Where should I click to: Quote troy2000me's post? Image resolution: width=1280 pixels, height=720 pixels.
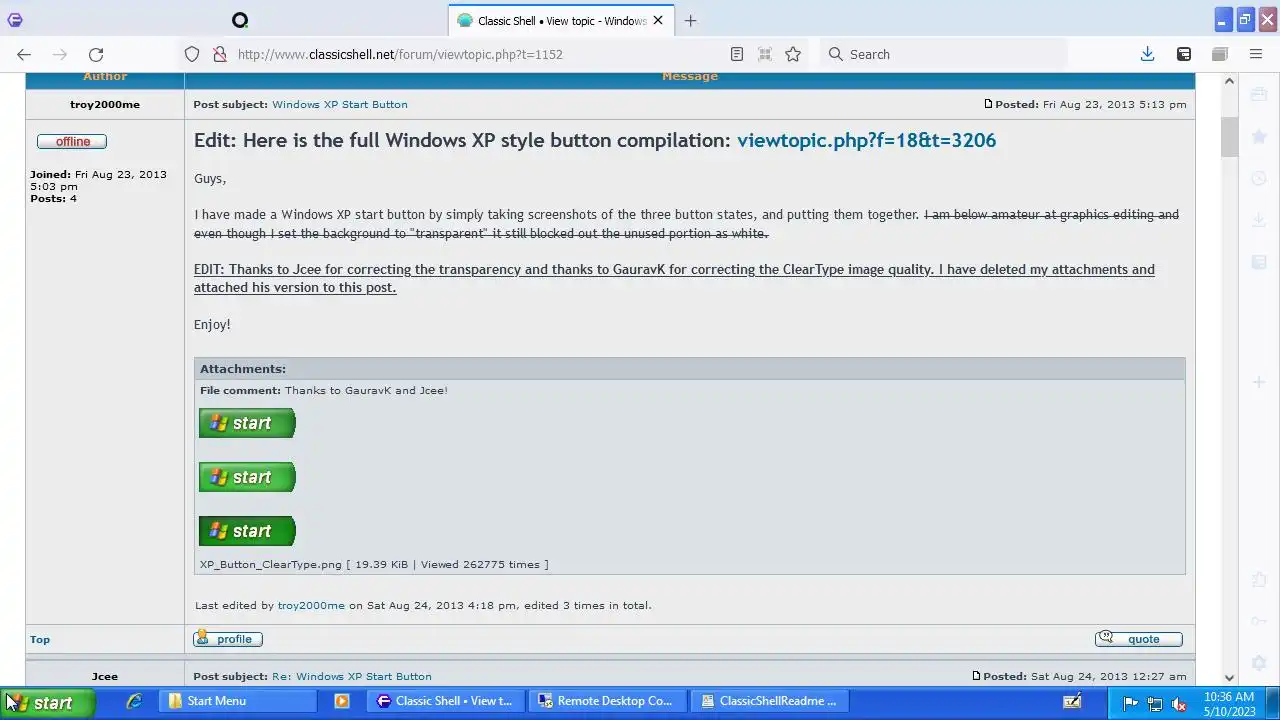1139,638
